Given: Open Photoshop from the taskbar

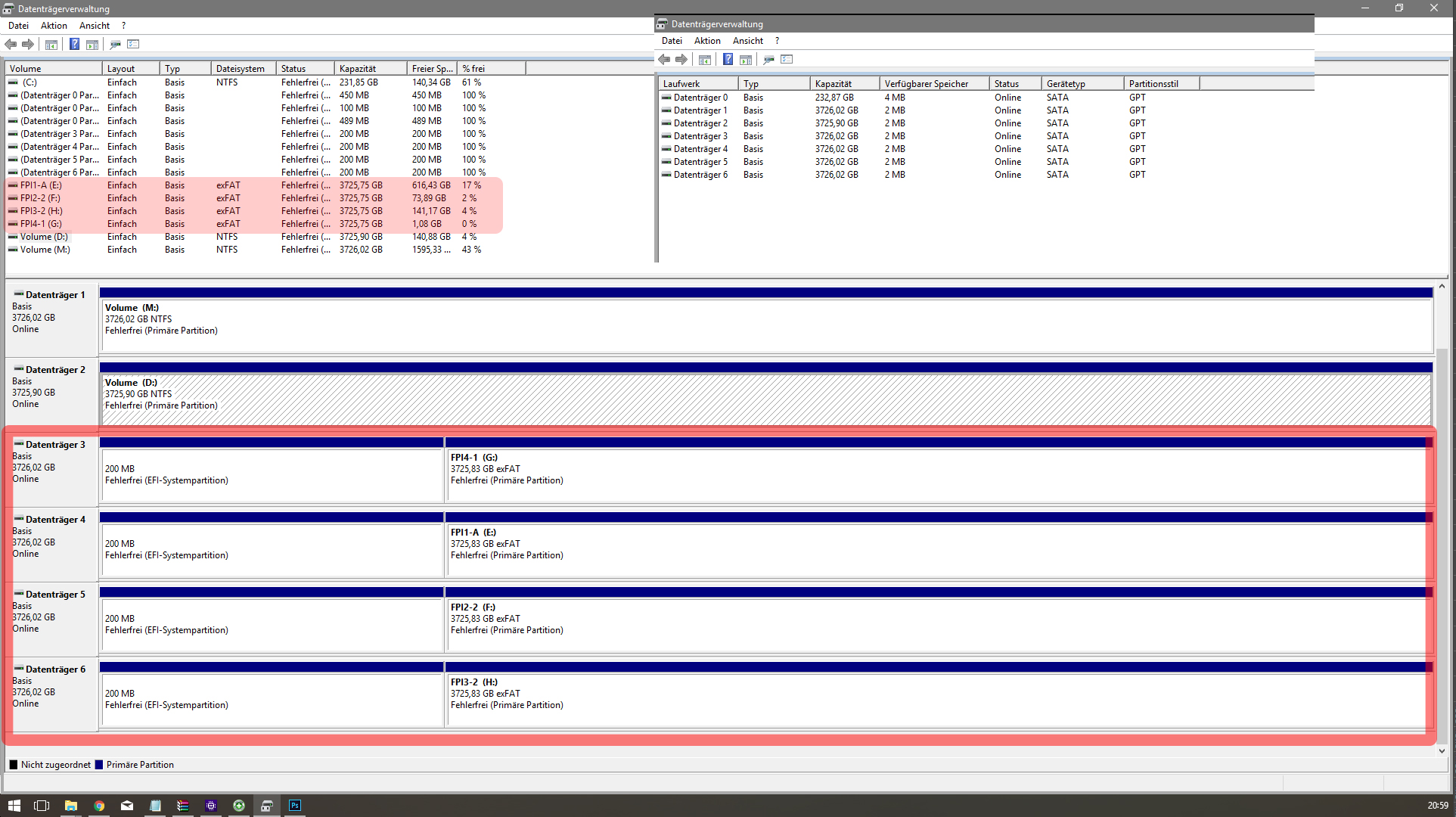Looking at the screenshot, I should pos(295,806).
